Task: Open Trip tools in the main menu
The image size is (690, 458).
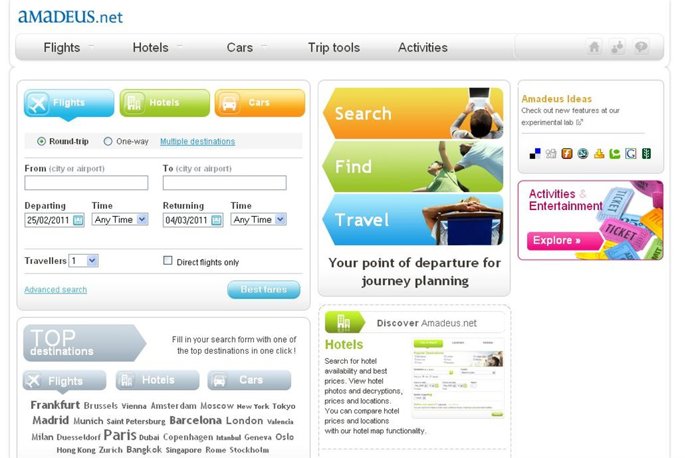Action: (334, 48)
